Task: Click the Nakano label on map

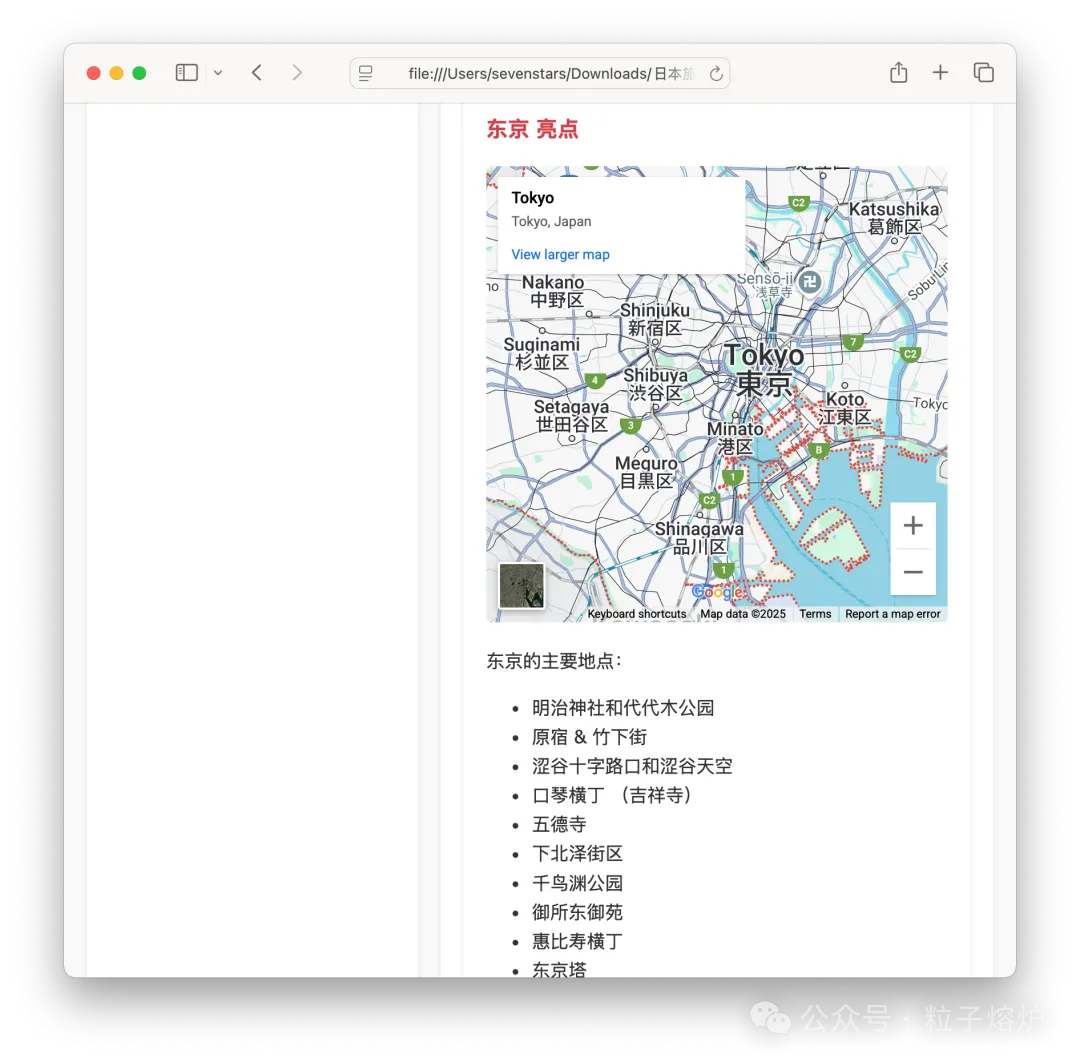Action: (553, 291)
